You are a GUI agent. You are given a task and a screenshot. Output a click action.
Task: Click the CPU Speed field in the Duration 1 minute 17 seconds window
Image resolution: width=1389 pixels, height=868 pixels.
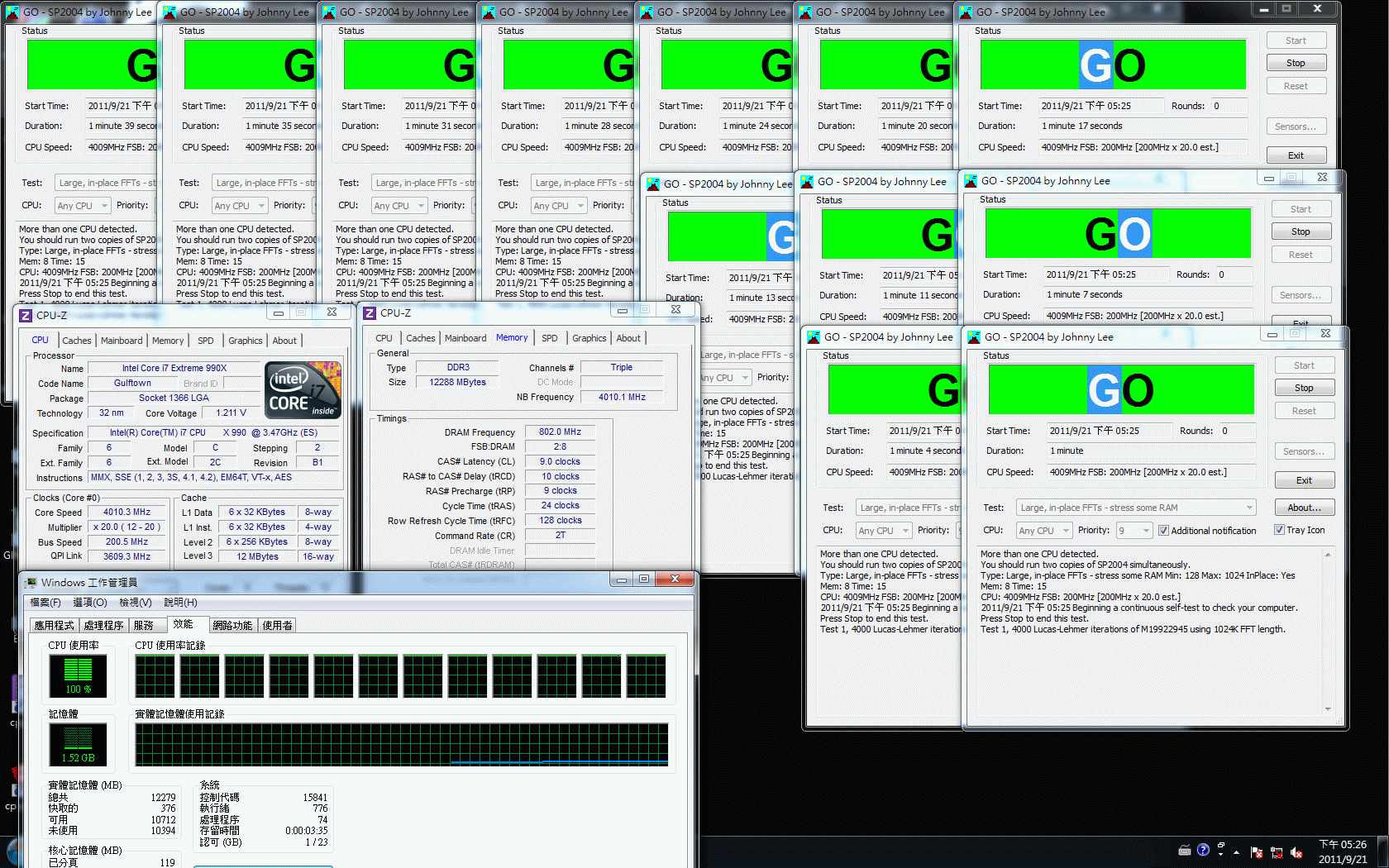pyautogui.click(x=1142, y=147)
